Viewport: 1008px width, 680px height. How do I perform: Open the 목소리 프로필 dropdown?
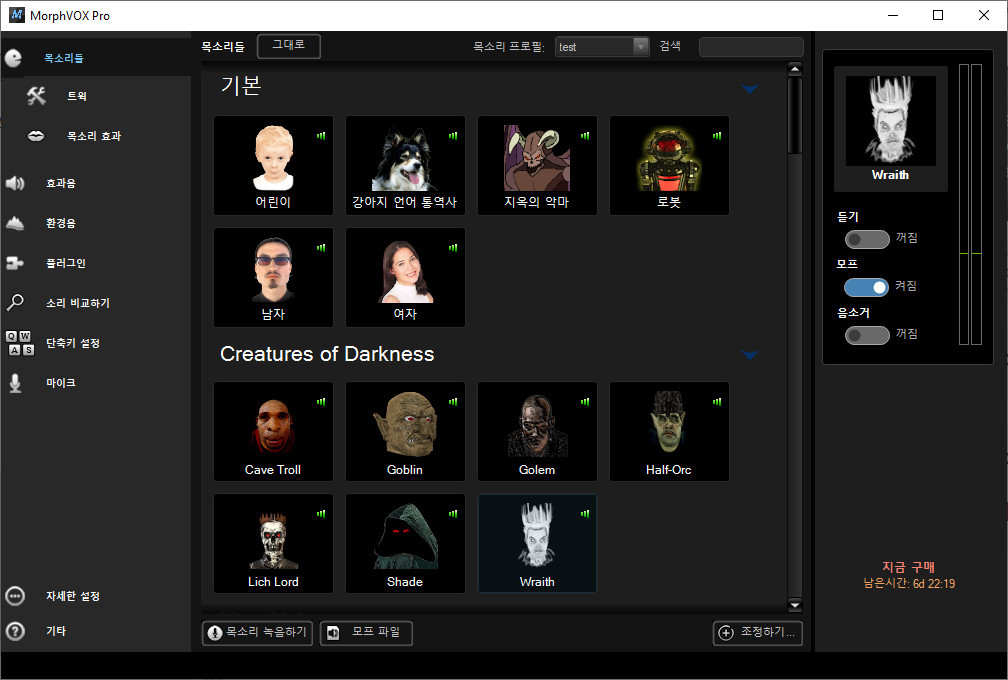click(641, 47)
